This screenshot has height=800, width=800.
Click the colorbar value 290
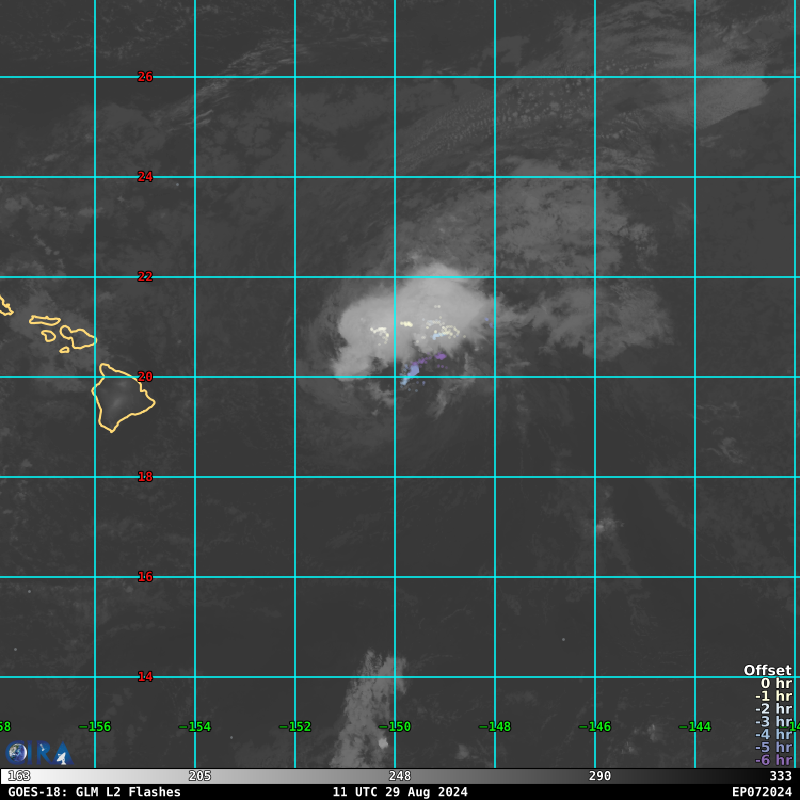599,776
